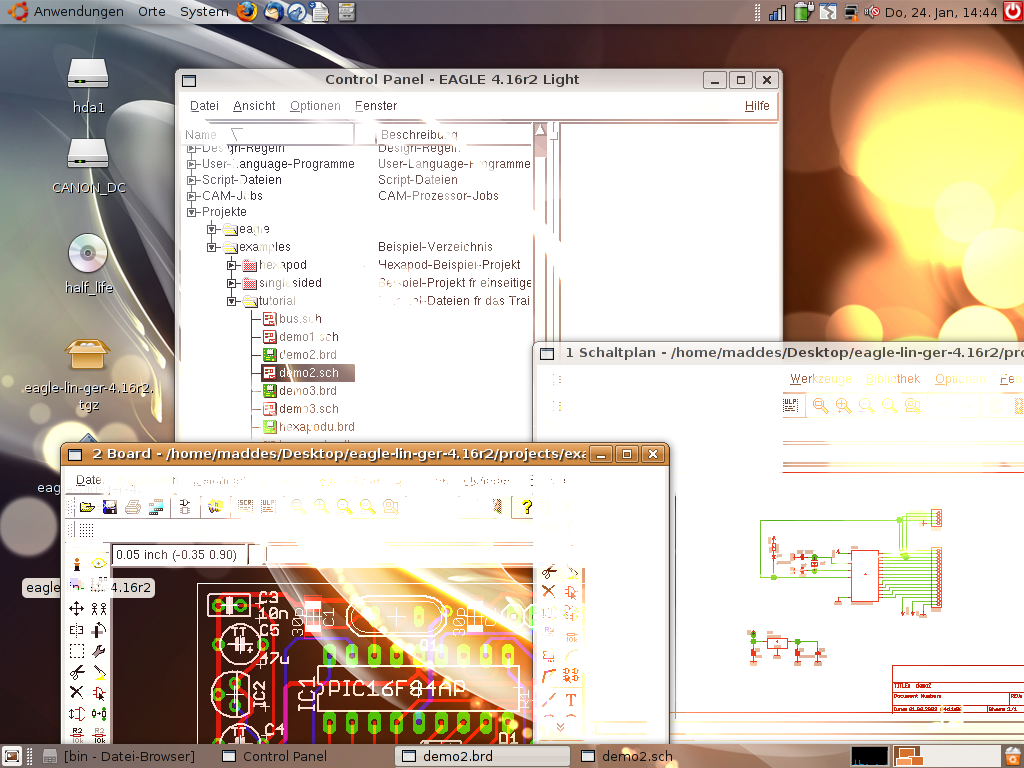The height and width of the screenshot is (768, 1024).
Task: Click the SCR script icon in Board toolbar
Action: 245,507
